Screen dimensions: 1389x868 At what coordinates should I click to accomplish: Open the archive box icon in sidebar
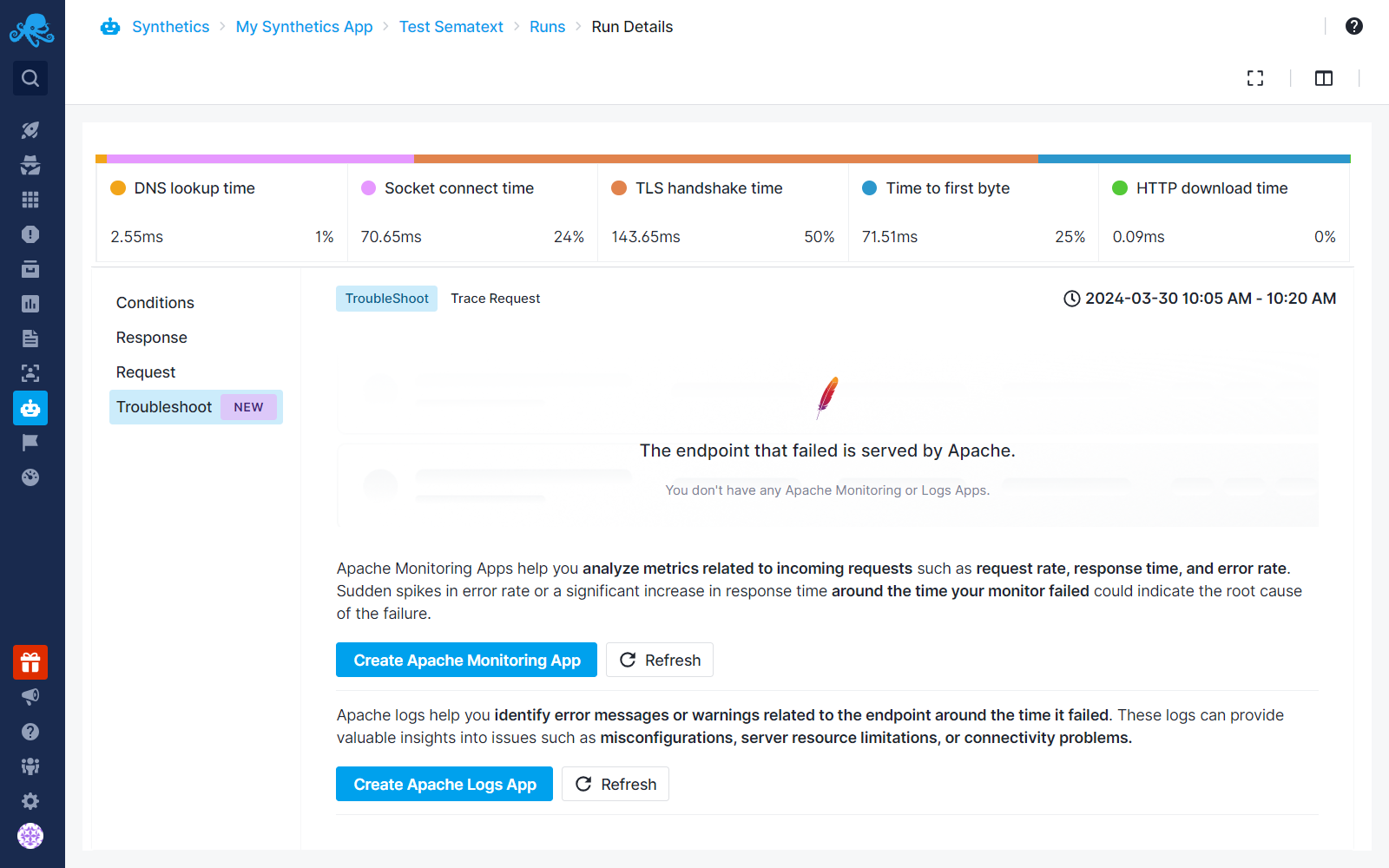[30, 269]
